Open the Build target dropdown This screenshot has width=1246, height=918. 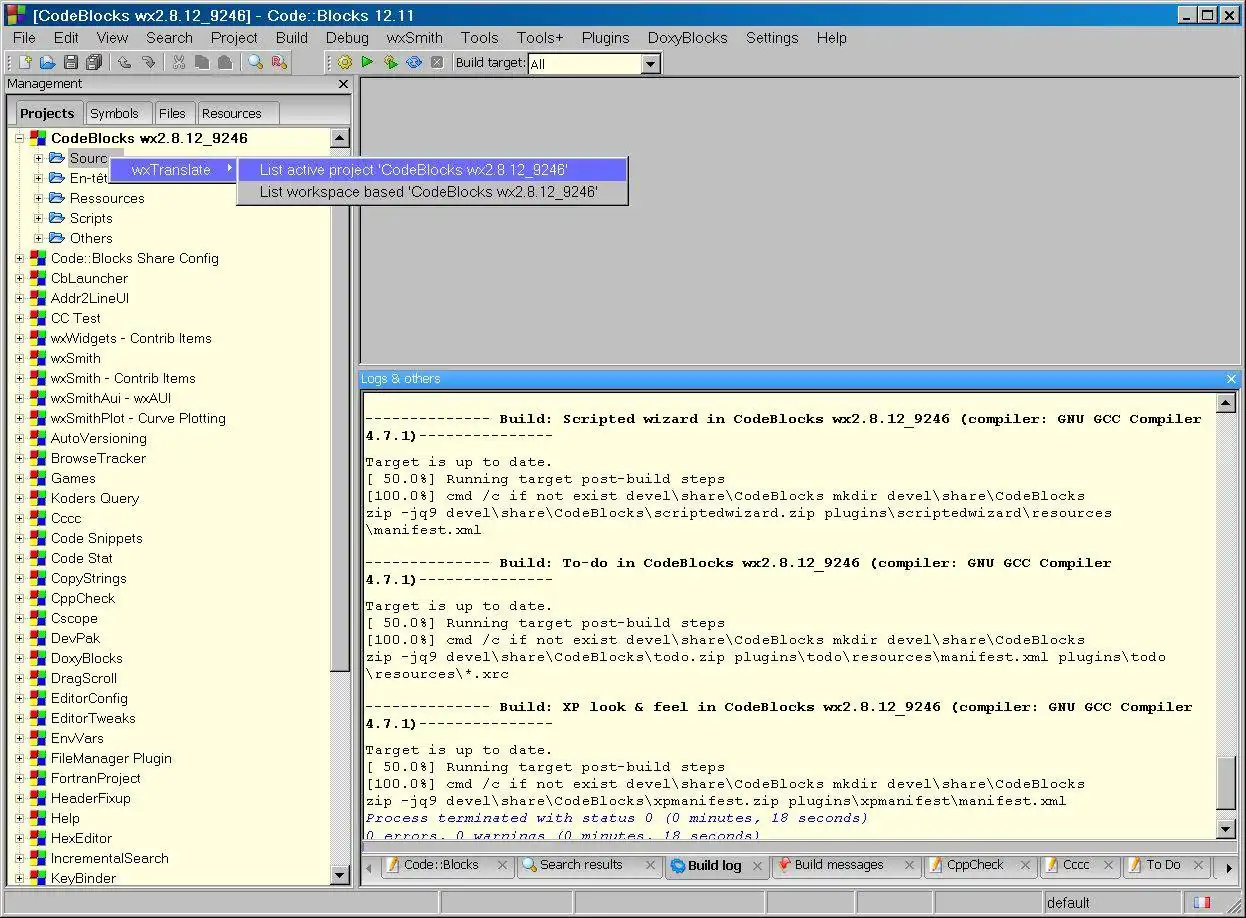(x=651, y=64)
